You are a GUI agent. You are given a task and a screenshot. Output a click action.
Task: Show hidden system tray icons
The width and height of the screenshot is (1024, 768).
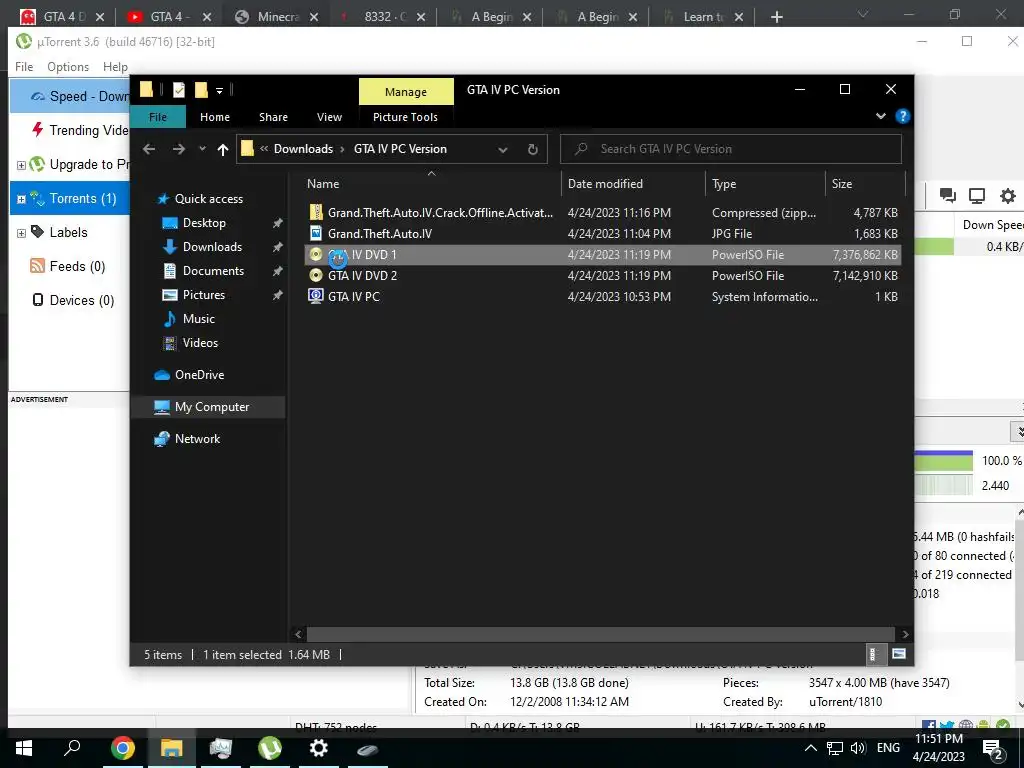tap(811, 748)
